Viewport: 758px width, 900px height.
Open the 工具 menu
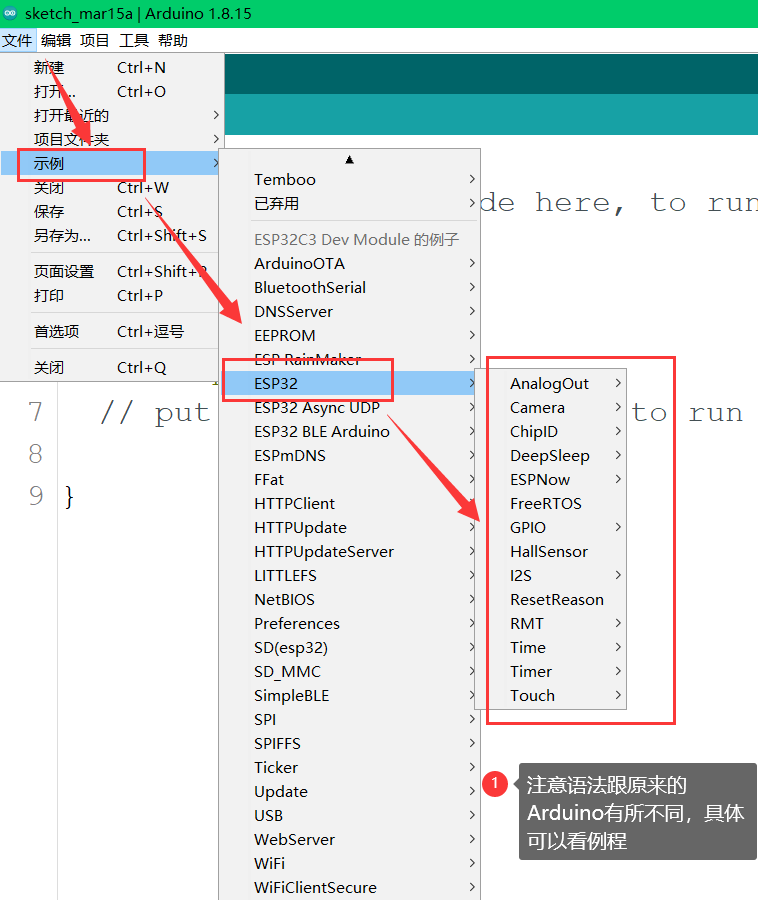point(134,41)
